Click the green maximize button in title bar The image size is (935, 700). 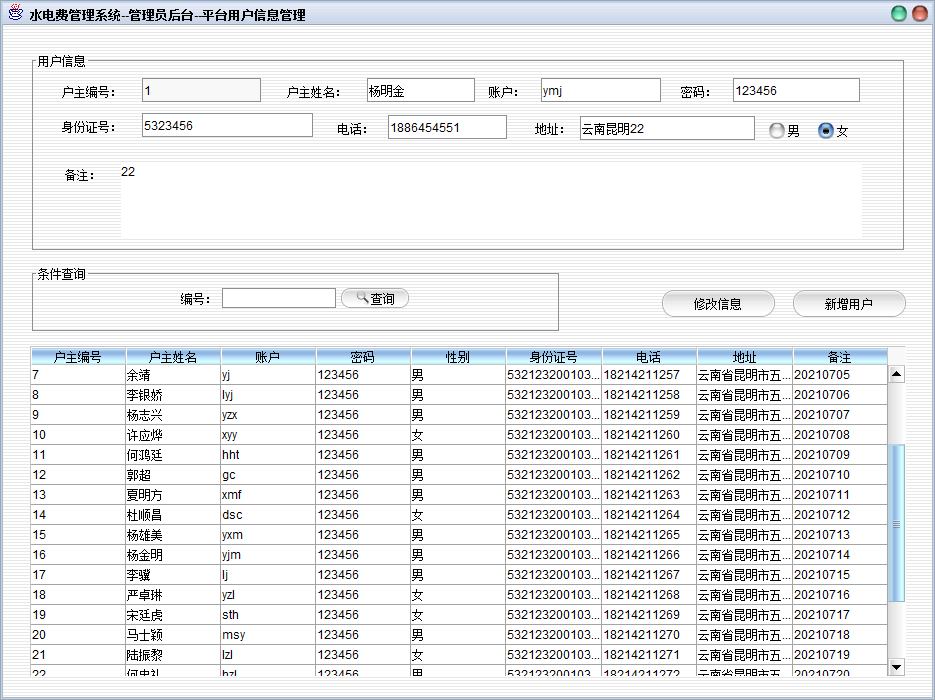click(899, 13)
